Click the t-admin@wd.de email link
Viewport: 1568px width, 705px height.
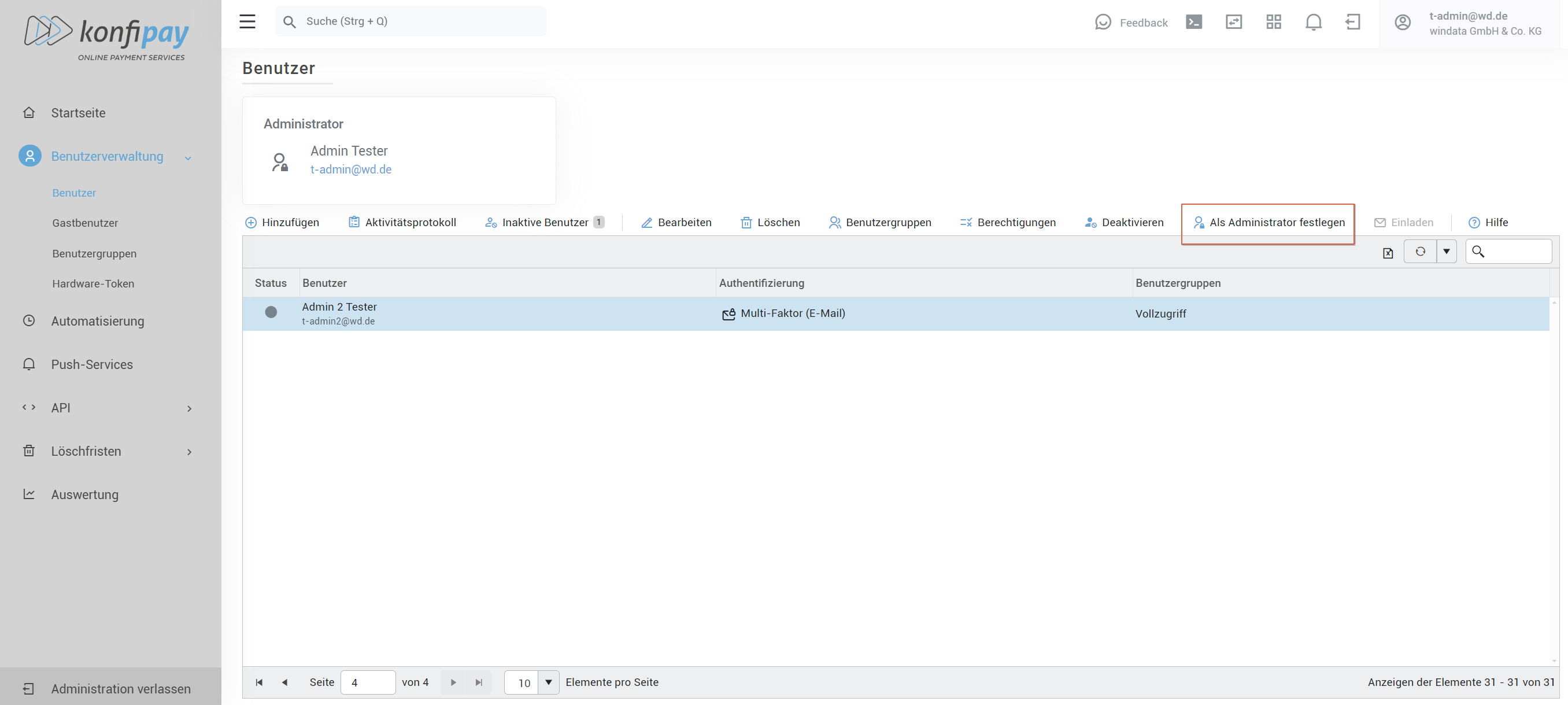point(350,170)
